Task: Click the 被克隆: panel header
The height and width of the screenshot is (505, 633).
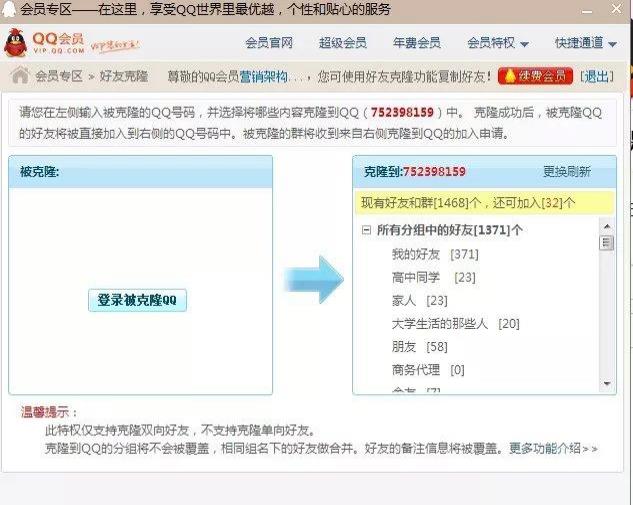Action: coord(140,172)
